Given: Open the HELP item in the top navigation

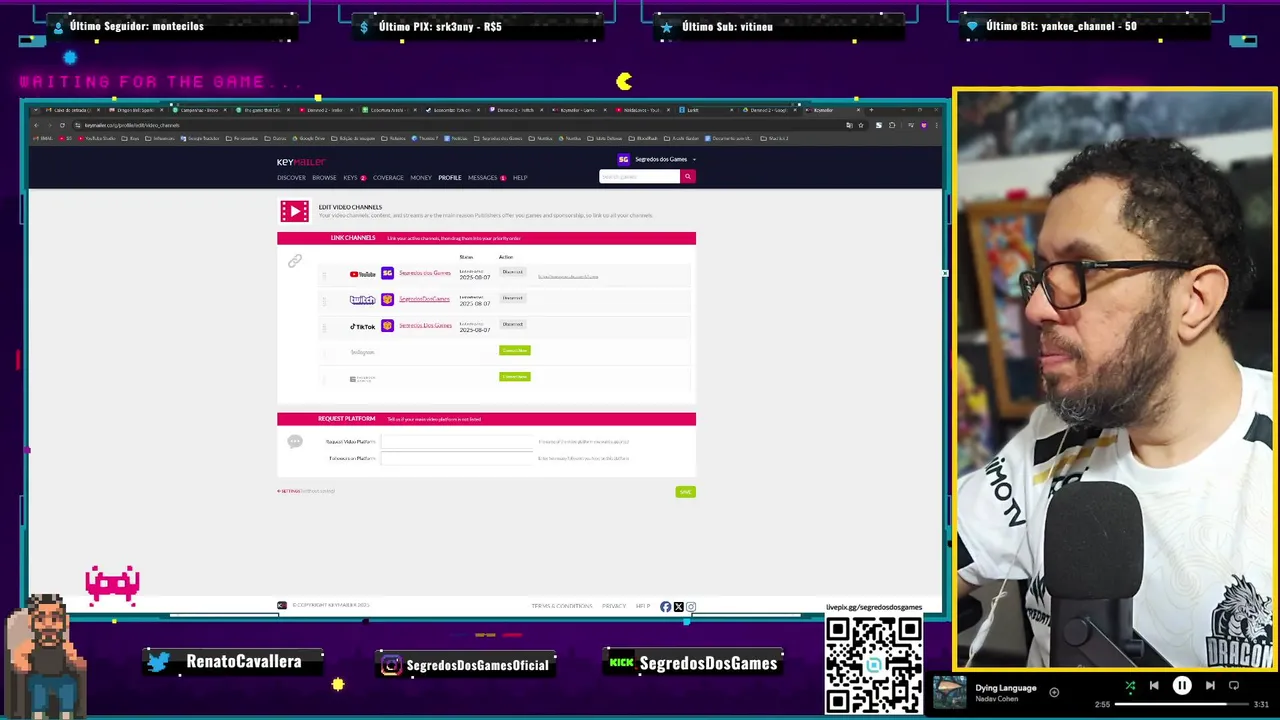Looking at the screenshot, I should [520, 178].
